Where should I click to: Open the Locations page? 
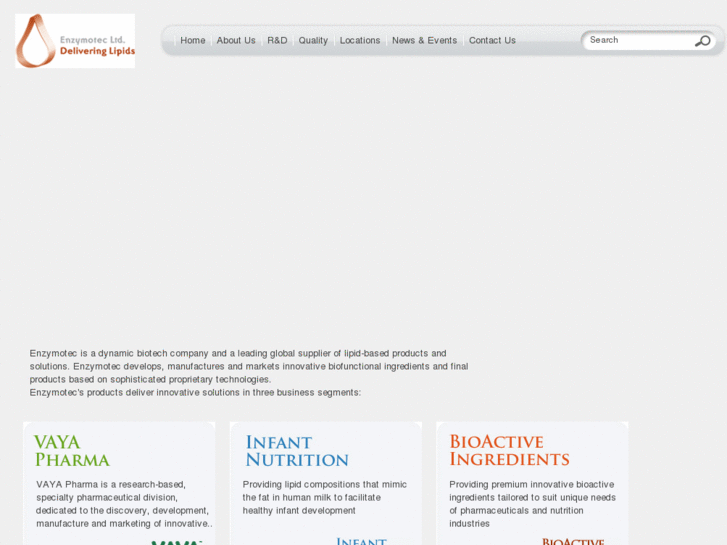pyautogui.click(x=360, y=40)
